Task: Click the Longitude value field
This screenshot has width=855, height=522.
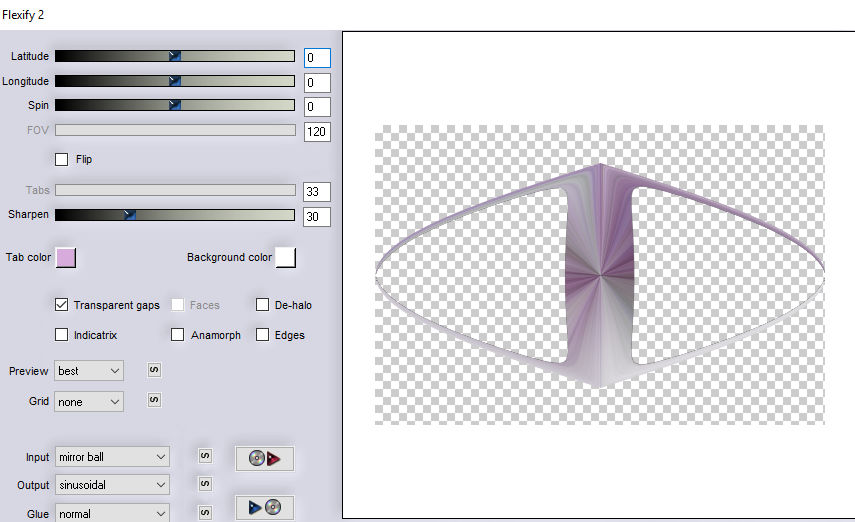Action: coord(317,83)
